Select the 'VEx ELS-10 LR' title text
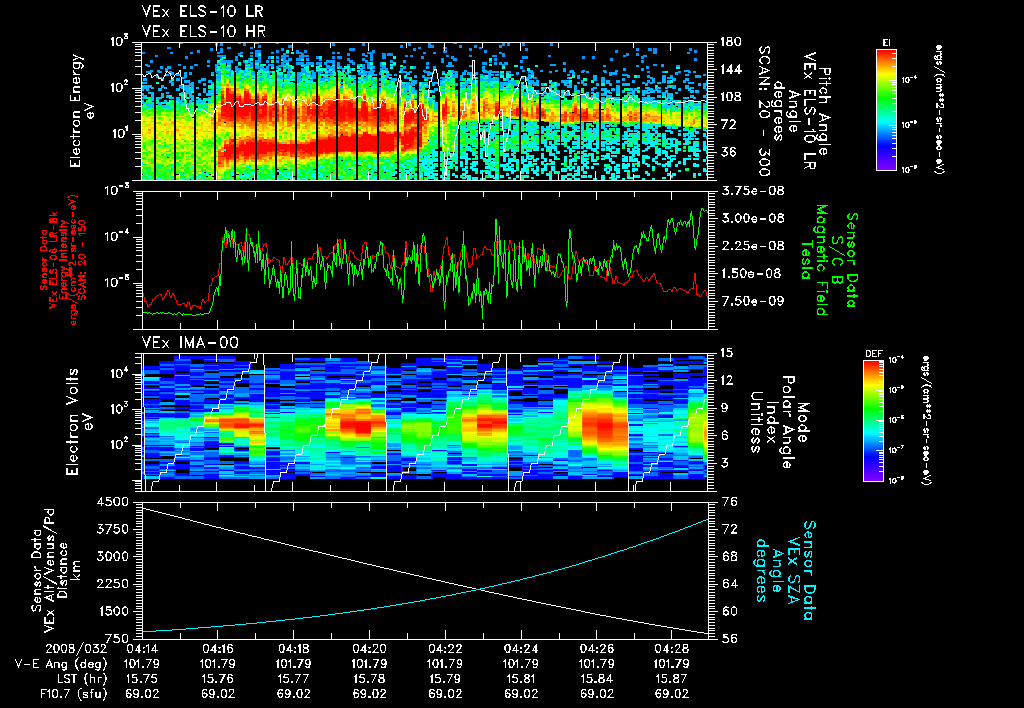The width and height of the screenshot is (1024, 708). [202, 12]
